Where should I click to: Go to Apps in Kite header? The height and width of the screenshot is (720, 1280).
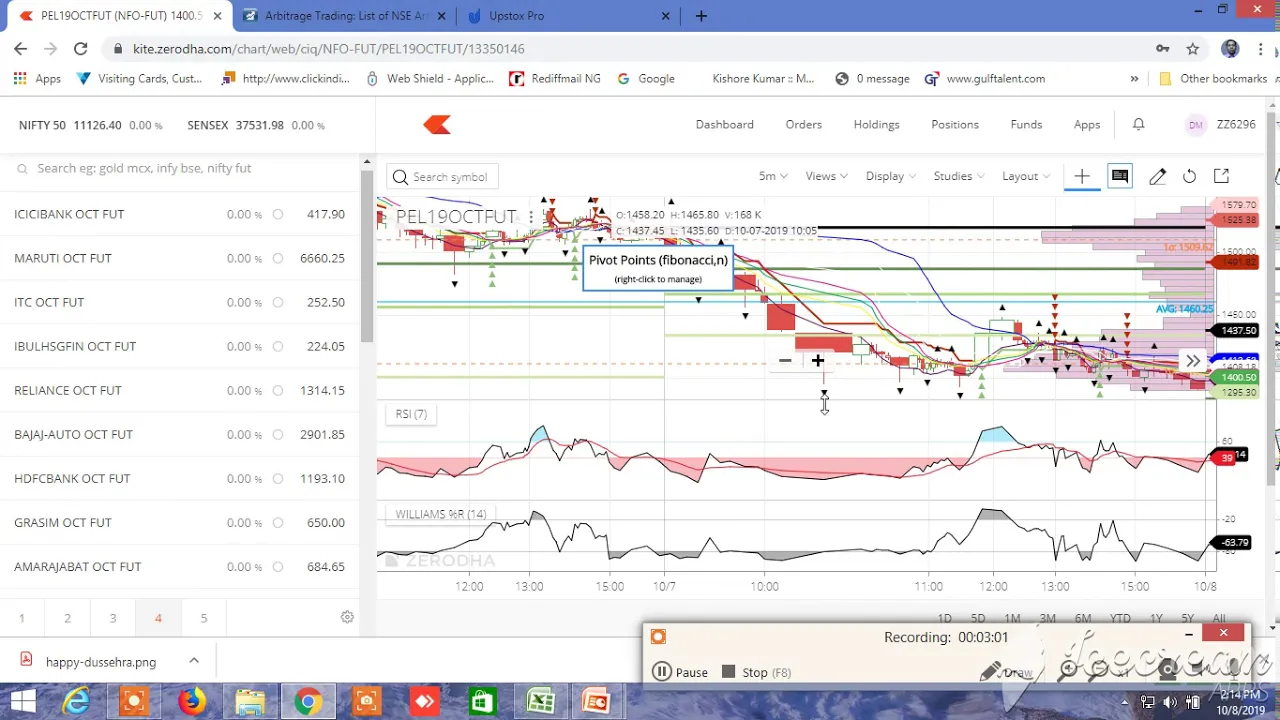click(1087, 124)
